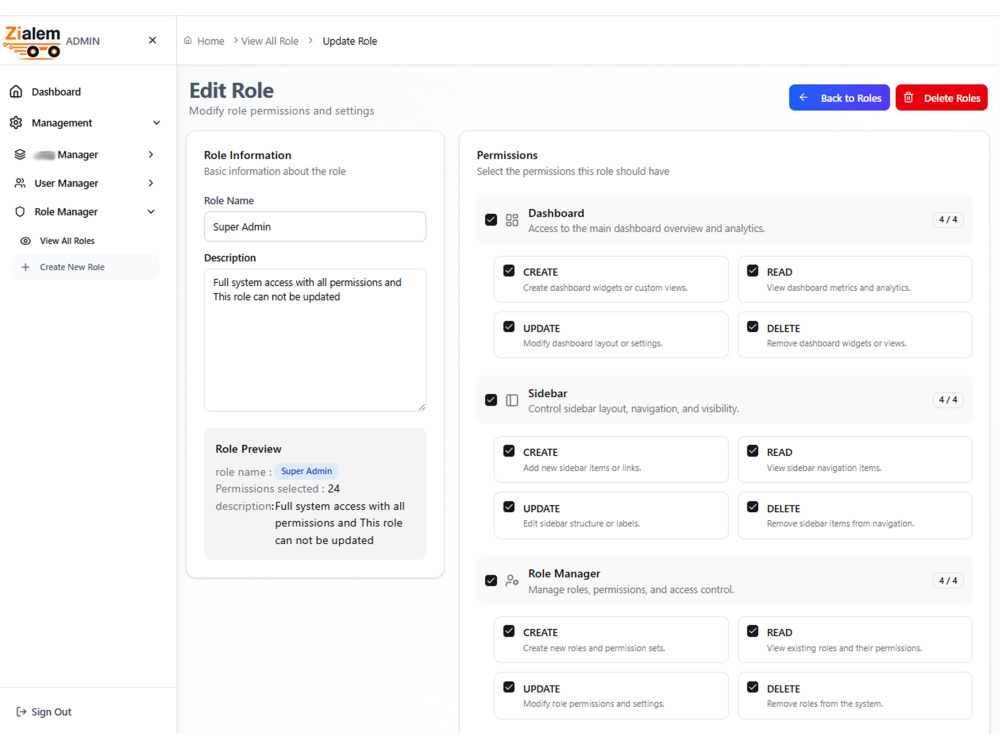The width and height of the screenshot is (1000, 750).
Task: Click Update Role breadcrumb text
Action: (349, 41)
